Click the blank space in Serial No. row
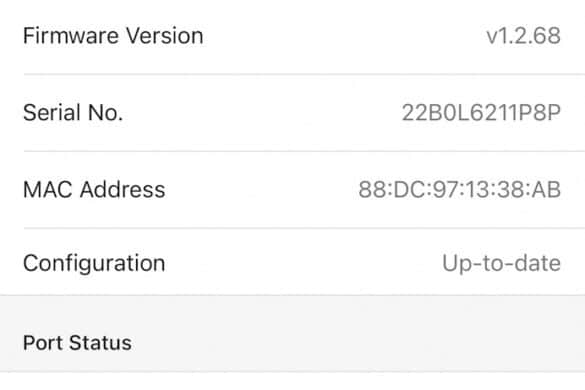This screenshot has width=585, height=390. click(x=261, y=112)
